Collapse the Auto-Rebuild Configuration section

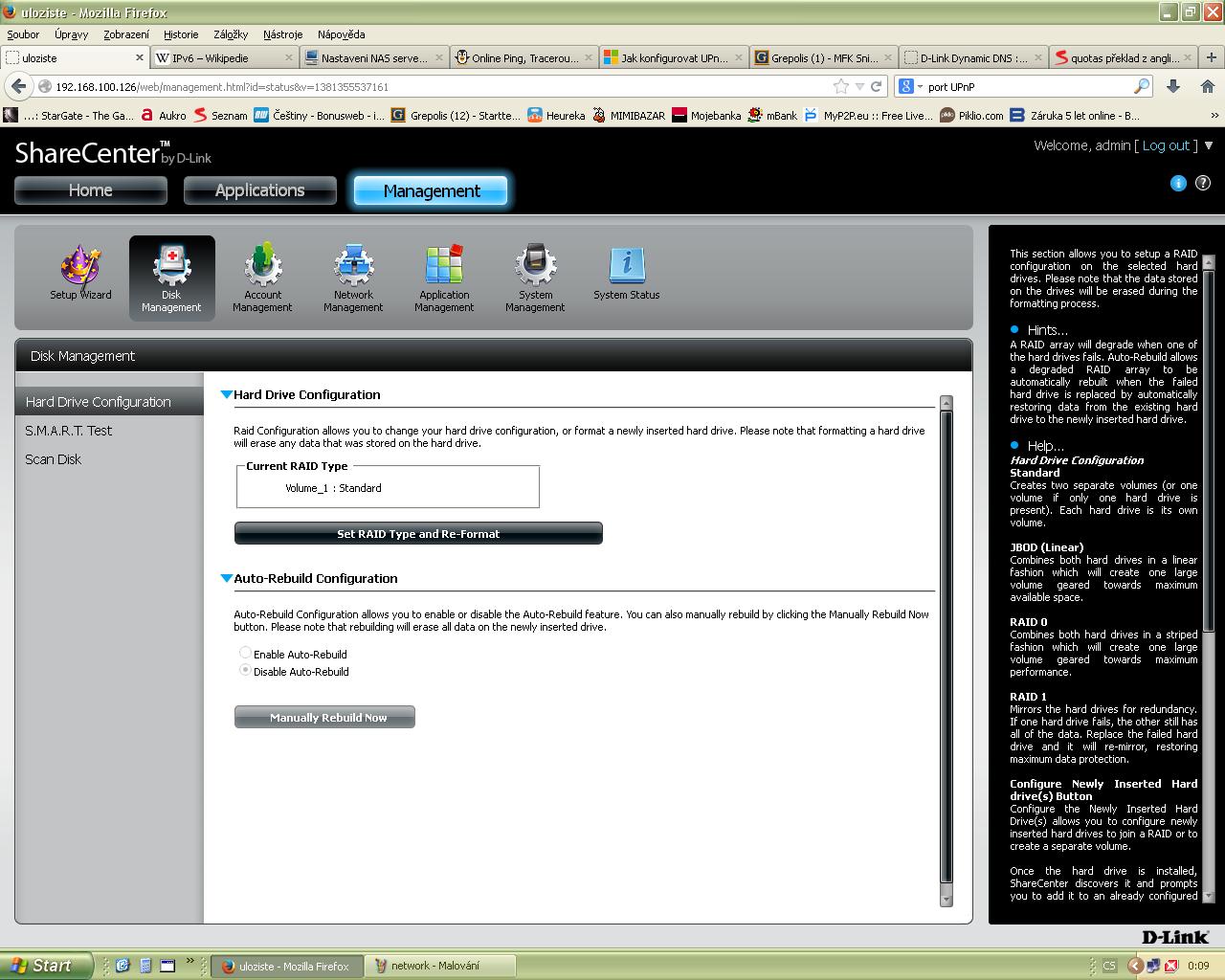pos(227,578)
